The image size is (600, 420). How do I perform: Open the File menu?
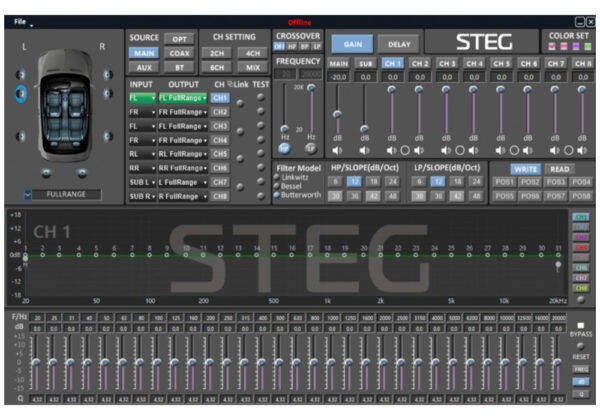22,21
